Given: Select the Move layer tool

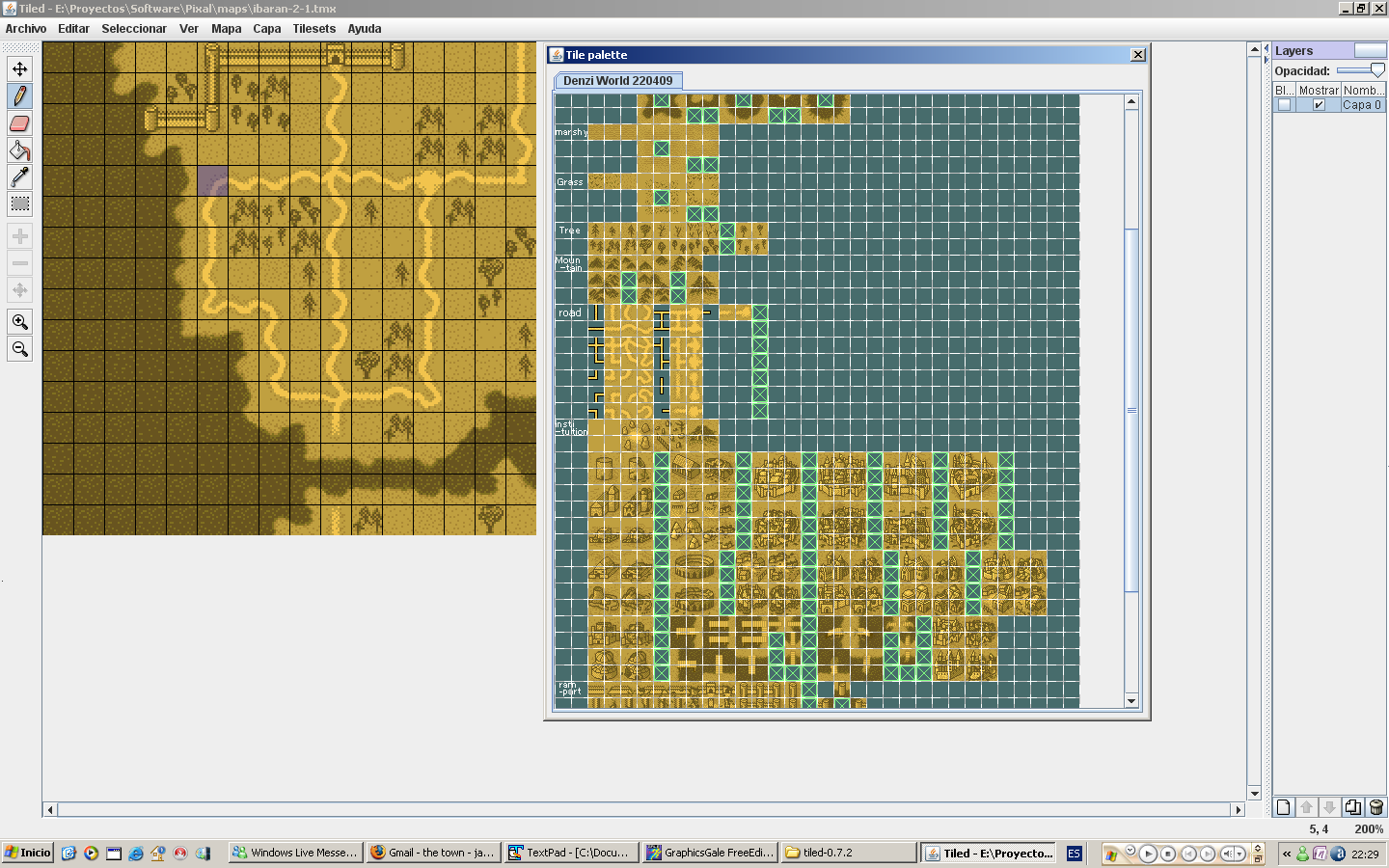Looking at the screenshot, I should [19, 68].
